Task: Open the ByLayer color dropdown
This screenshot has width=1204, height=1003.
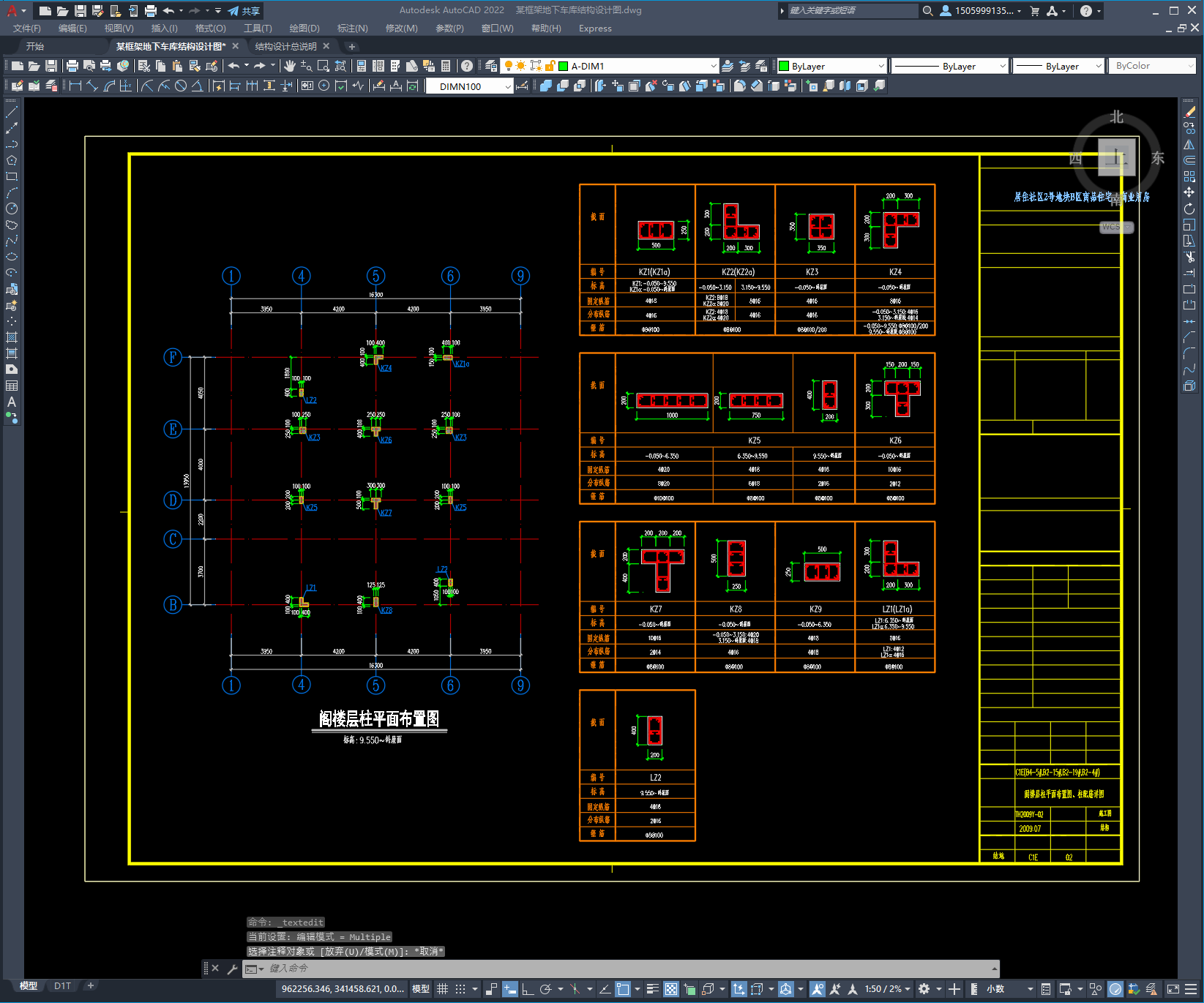Action: 832,66
